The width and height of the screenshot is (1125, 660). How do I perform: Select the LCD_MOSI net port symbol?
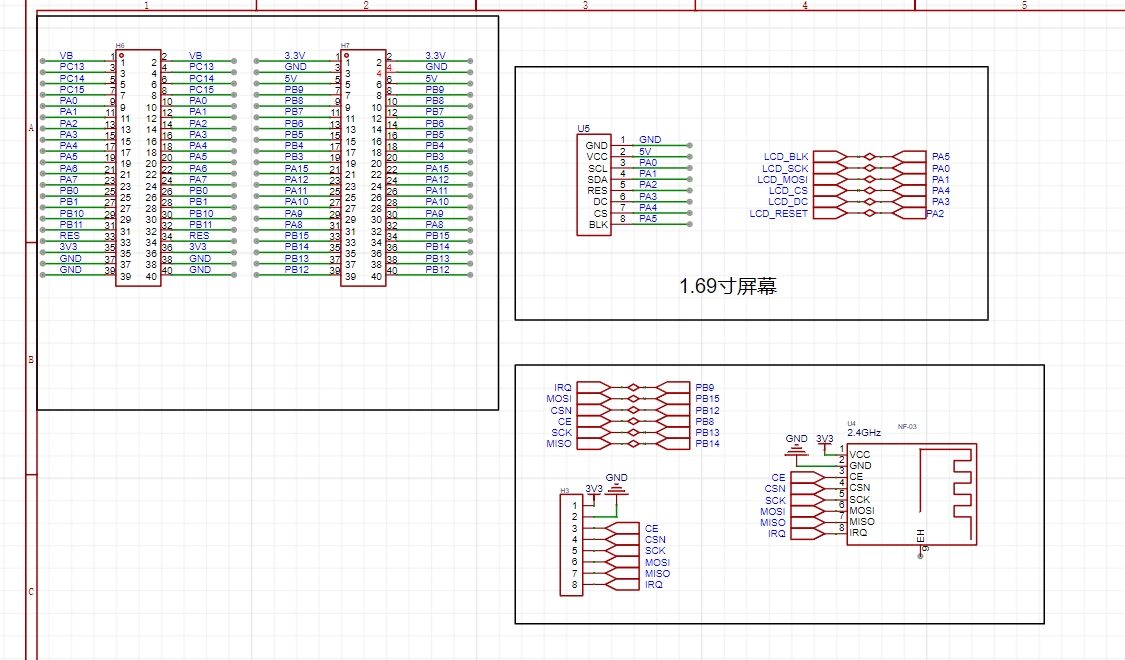(830, 179)
